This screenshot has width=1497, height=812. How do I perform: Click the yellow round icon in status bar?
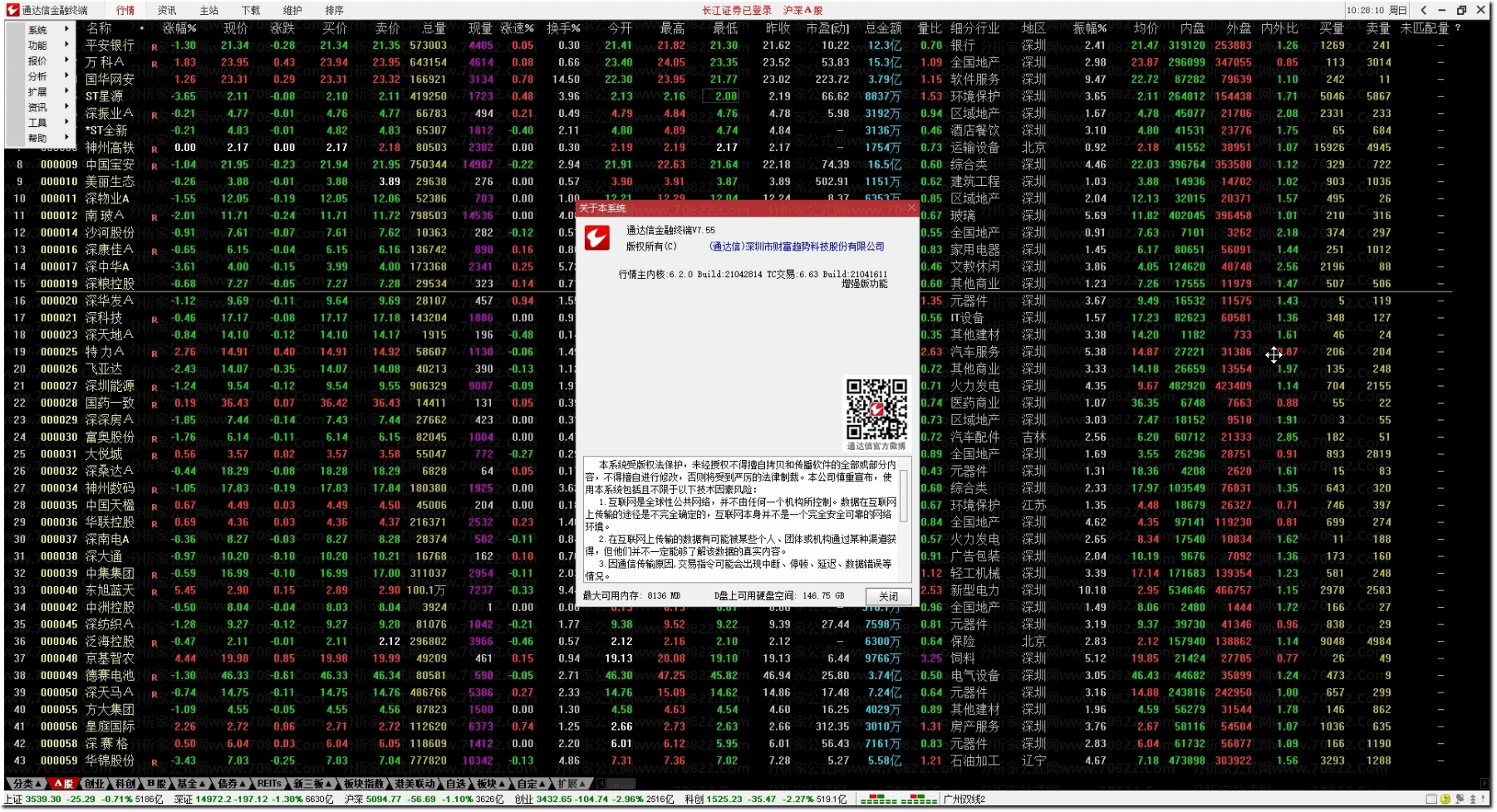(1445, 800)
